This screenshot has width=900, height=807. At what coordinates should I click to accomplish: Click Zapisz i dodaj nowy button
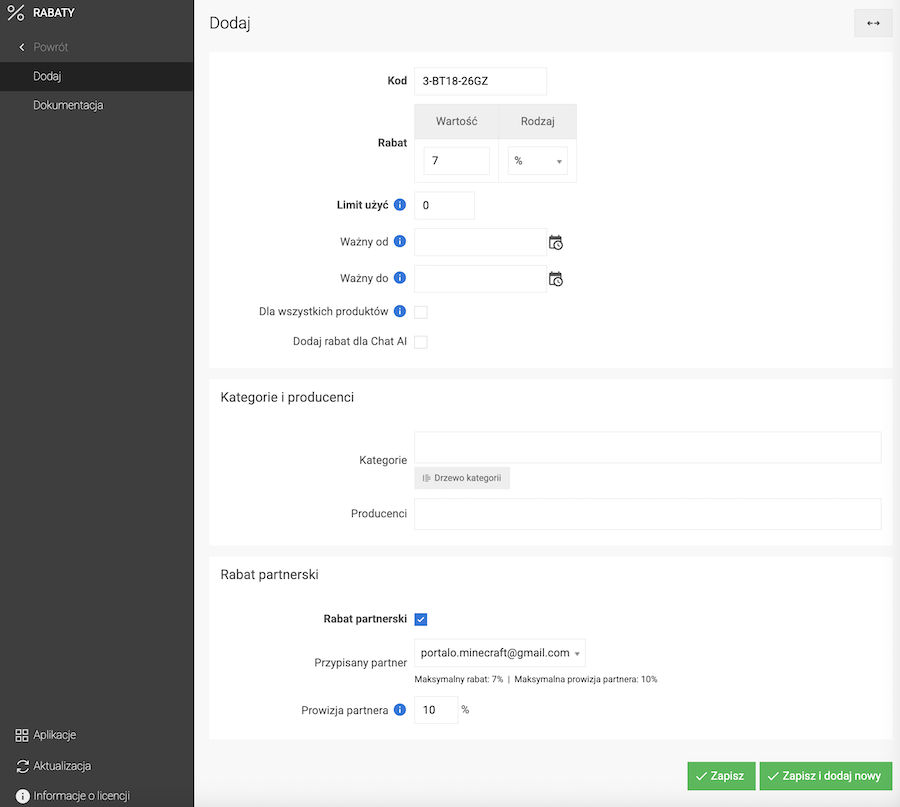point(825,776)
